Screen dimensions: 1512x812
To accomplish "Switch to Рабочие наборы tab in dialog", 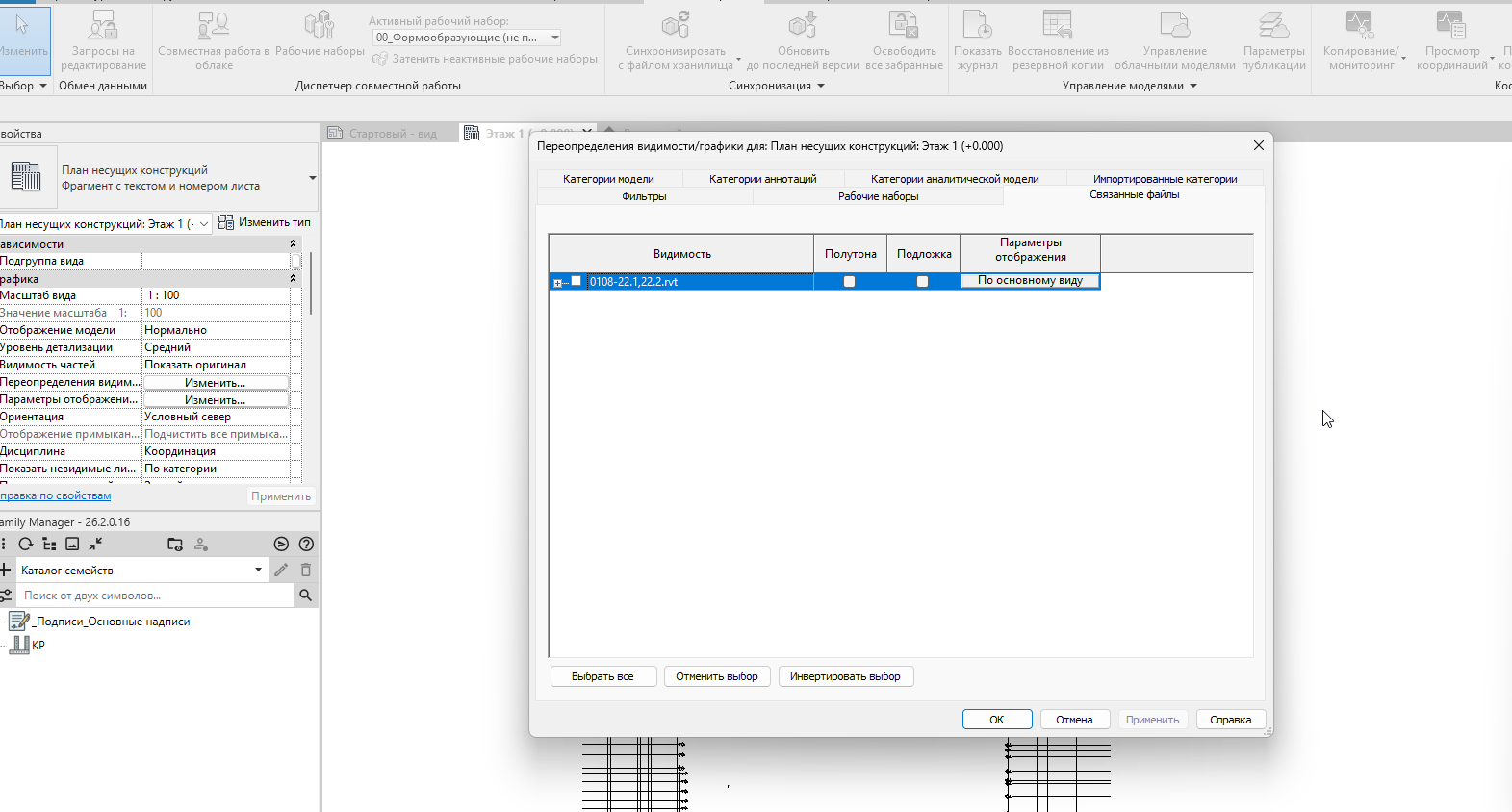I will coord(878,196).
